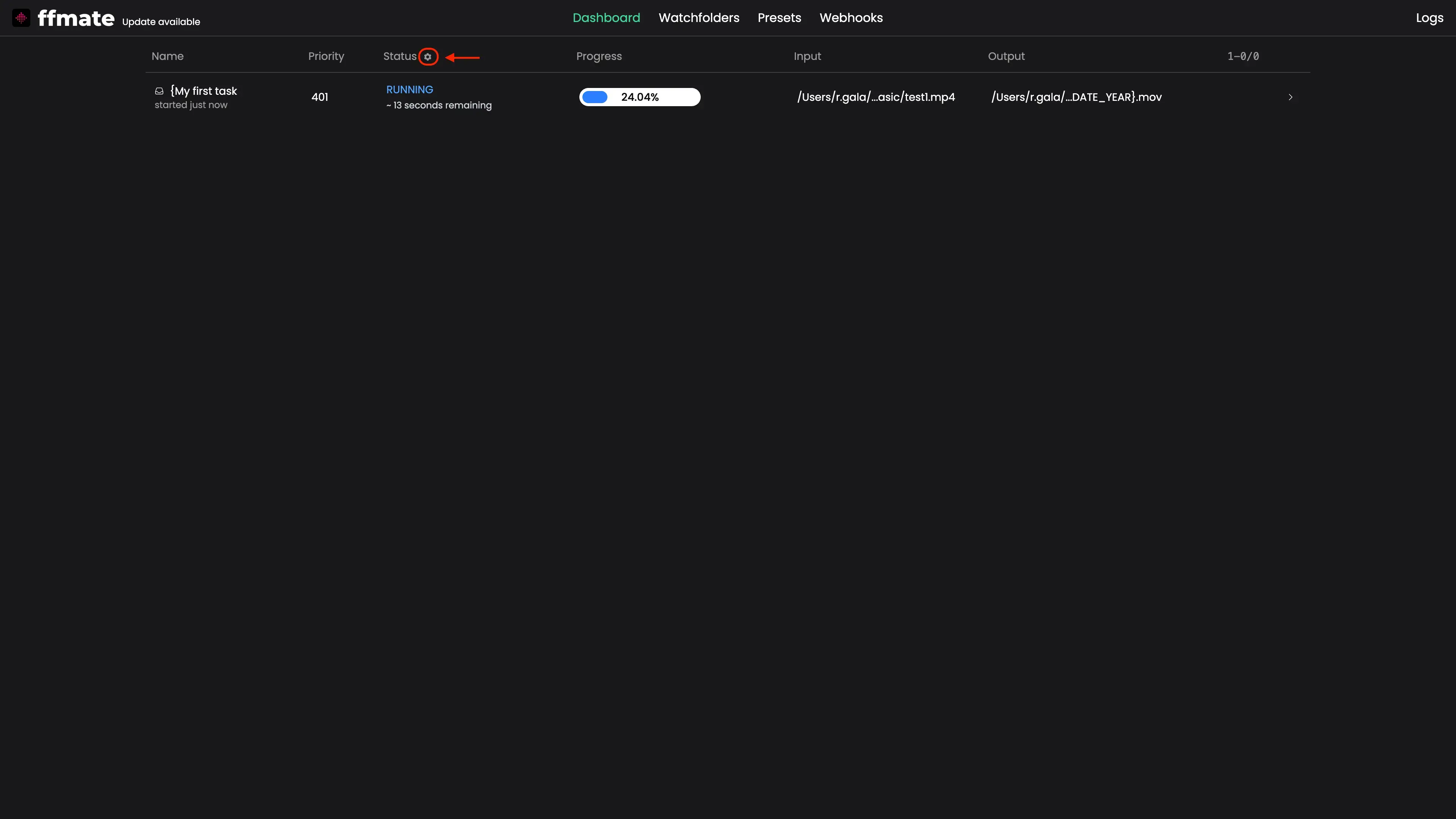1456x819 pixels.
Task: Click the priority value 401
Action: [x=319, y=97]
